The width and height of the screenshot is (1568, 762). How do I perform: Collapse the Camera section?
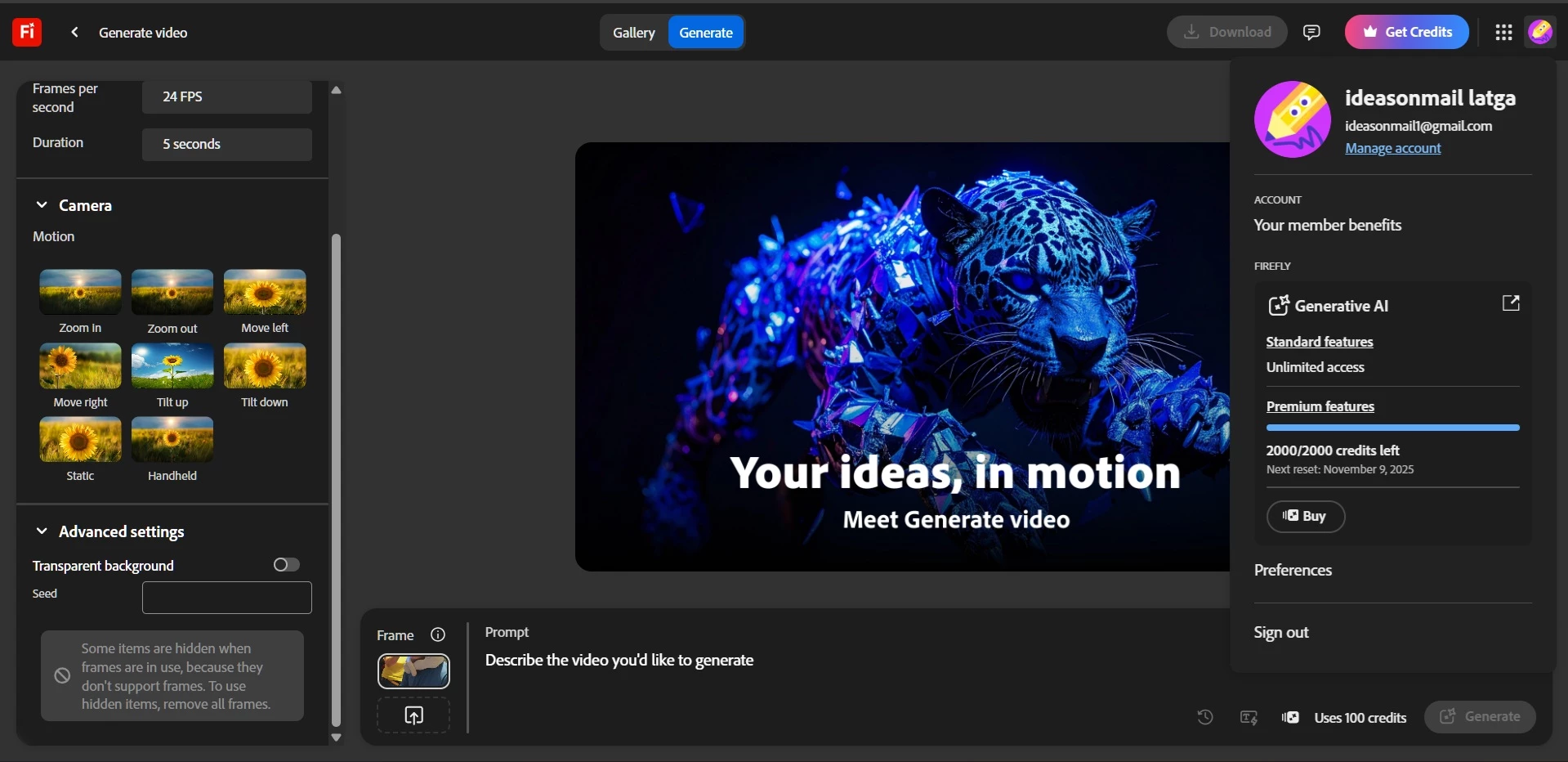pos(42,205)
